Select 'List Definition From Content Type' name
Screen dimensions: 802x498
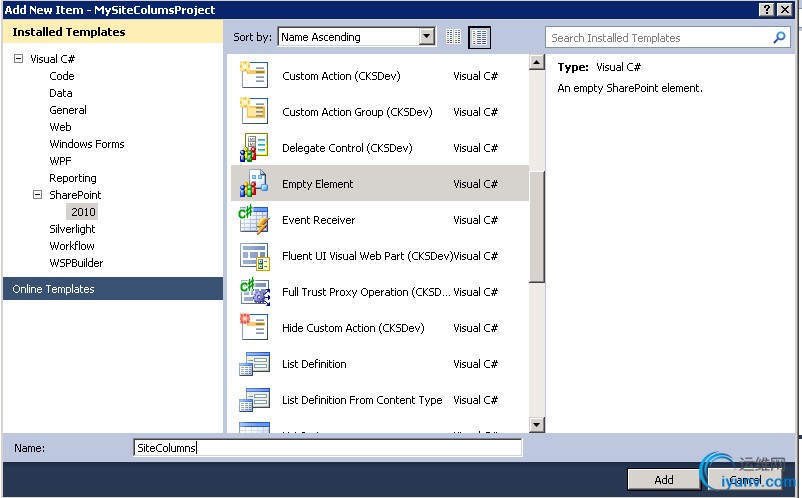click(362, 400)
